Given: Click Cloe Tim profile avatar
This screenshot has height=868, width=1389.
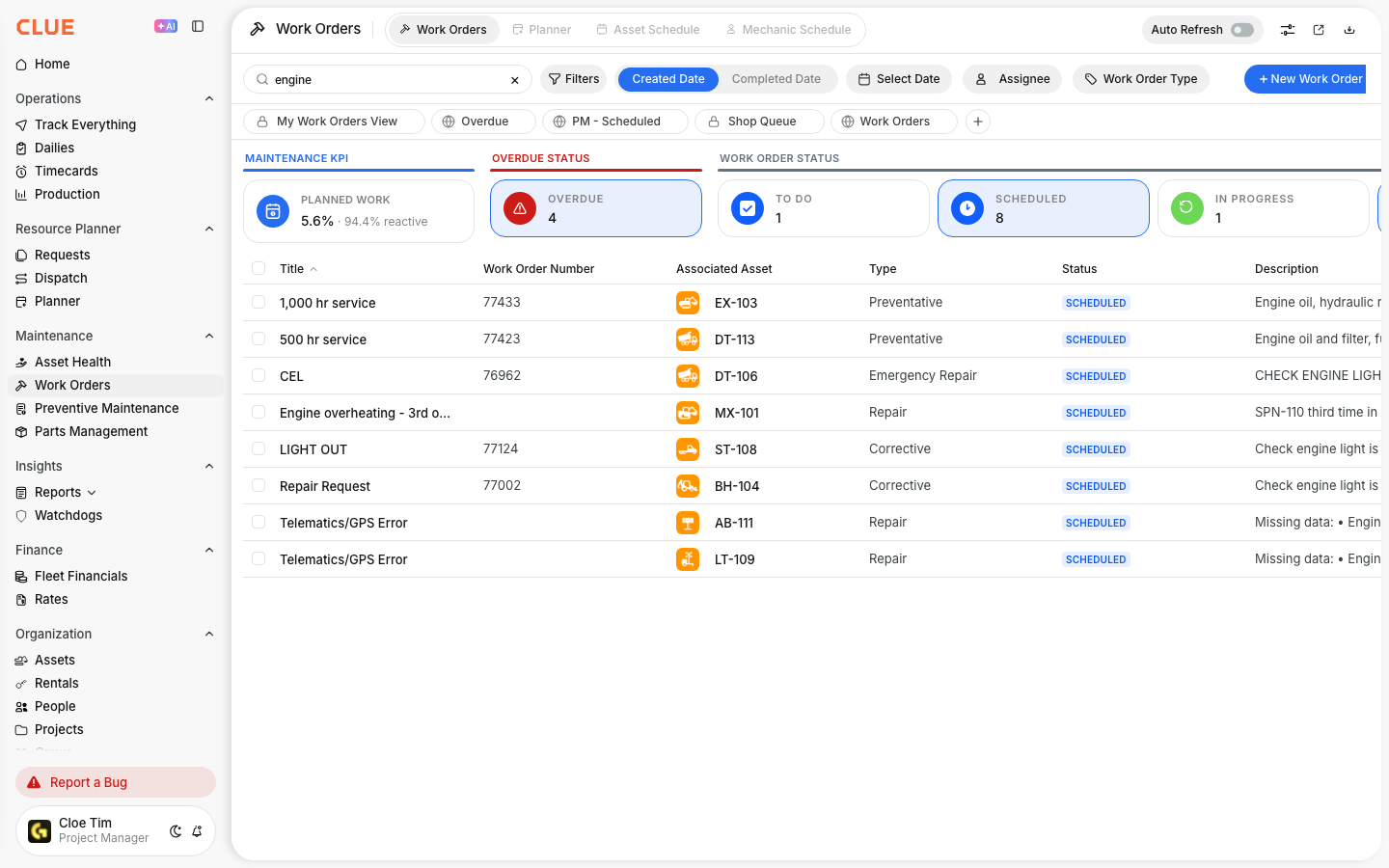Looking at the screenshot, I should point(40,831).
